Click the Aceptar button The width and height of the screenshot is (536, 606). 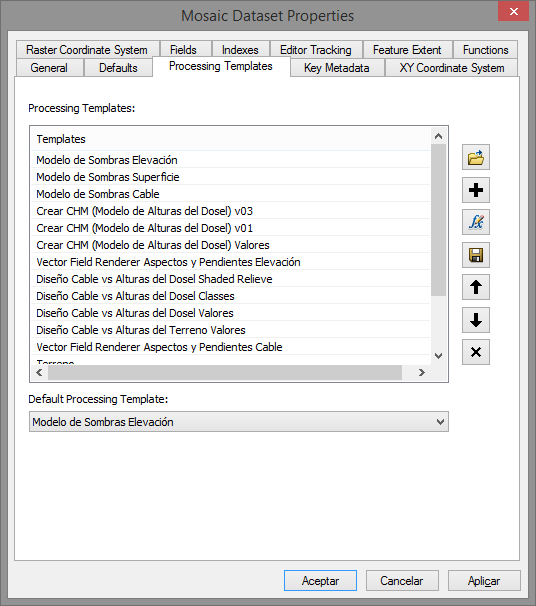(x=320, y=580)
